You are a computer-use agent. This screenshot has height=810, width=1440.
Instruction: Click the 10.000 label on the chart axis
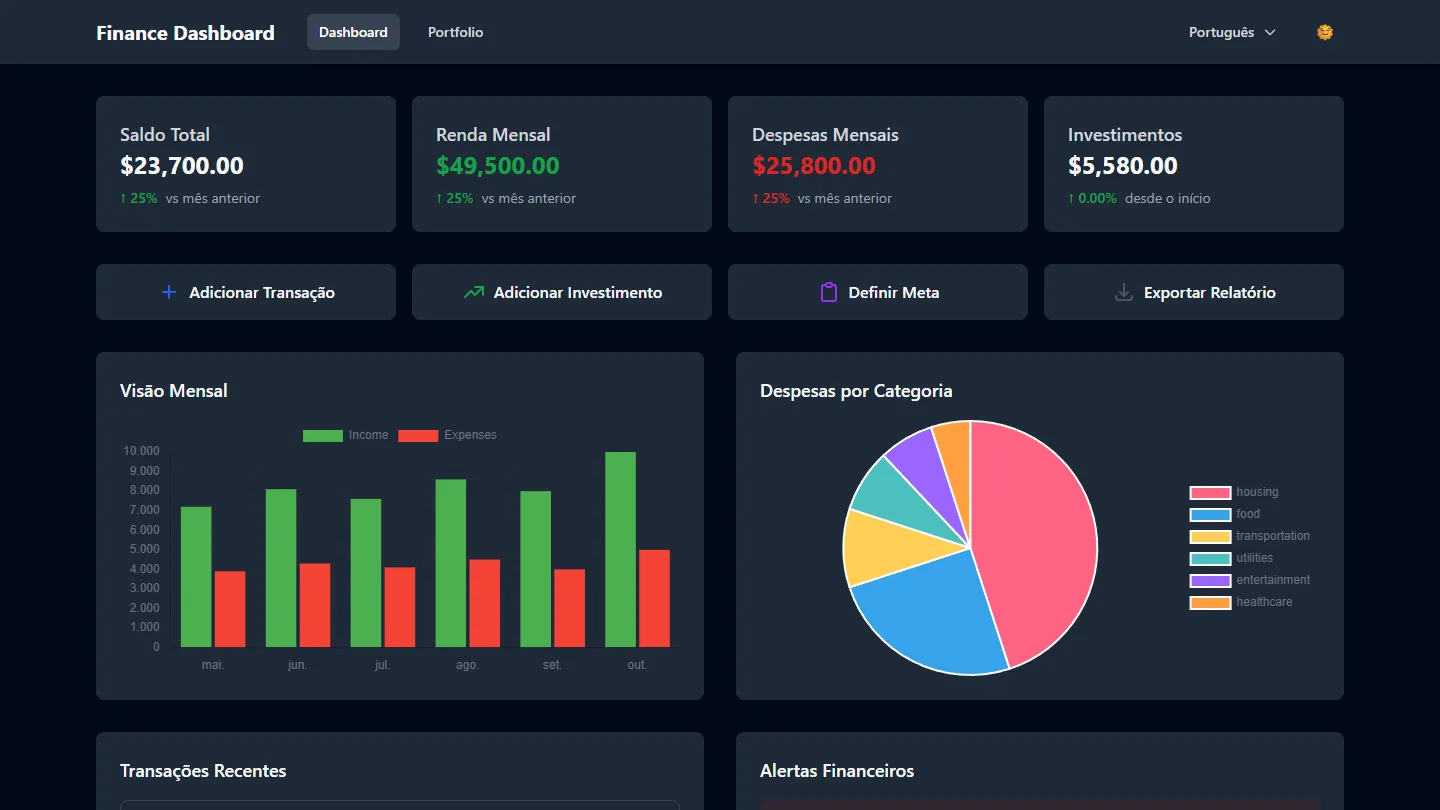click(141, 451)
